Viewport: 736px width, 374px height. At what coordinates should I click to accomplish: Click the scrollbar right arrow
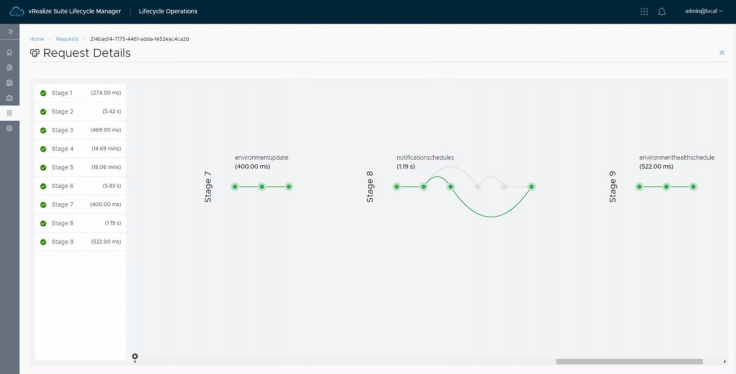pyautogui.click(x=725, y=361)
